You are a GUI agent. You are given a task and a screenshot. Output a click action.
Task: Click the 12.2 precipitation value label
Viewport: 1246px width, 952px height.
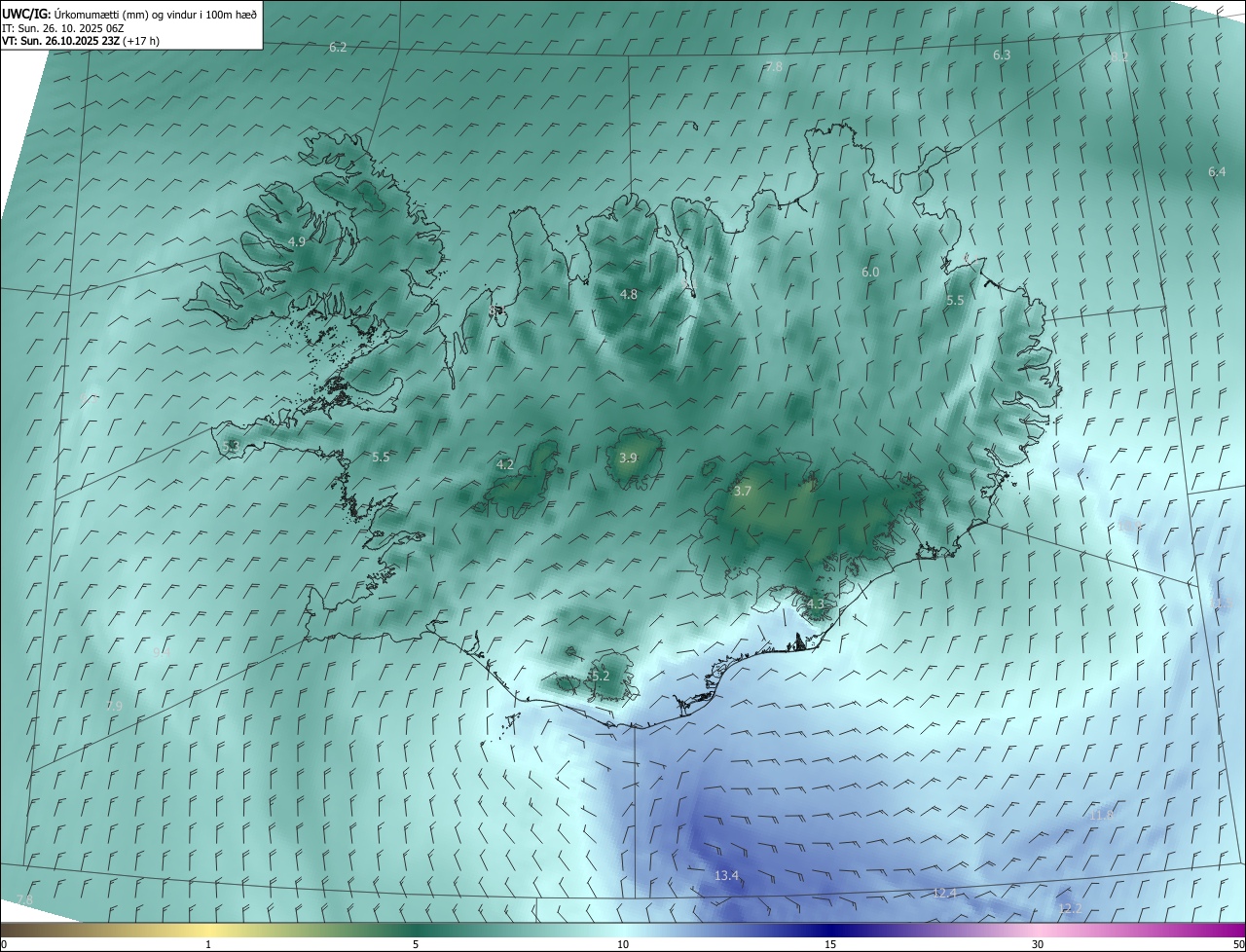[1069, 908]
